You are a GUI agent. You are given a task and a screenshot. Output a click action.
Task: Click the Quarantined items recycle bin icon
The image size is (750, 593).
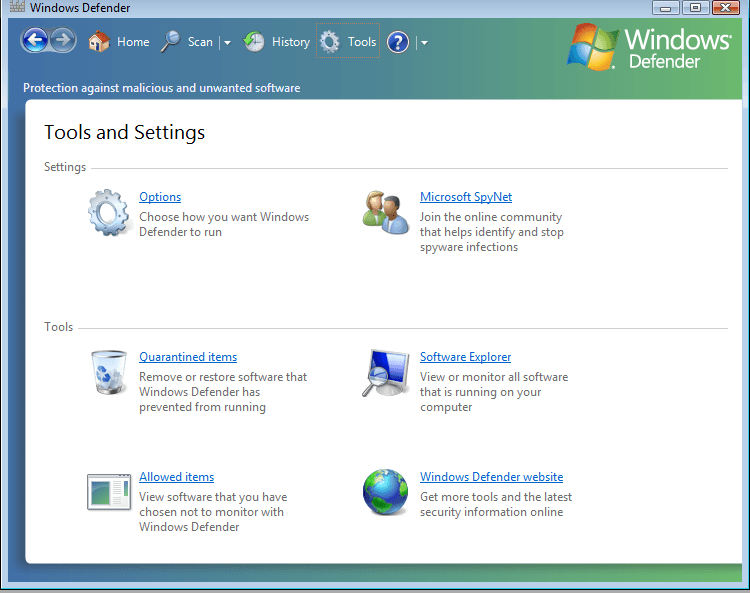pos(109,373)
